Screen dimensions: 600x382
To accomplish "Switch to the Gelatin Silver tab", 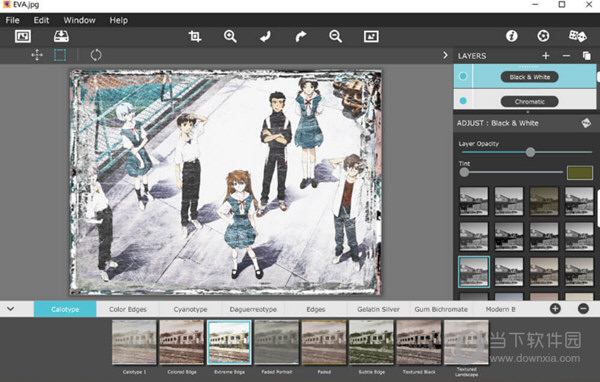I will pos(378,309).
